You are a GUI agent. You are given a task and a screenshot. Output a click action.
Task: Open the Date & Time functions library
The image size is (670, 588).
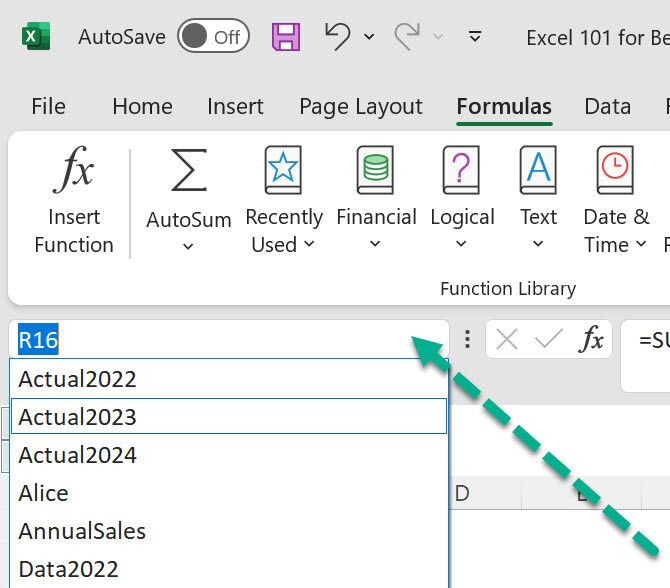click(614, 171)
